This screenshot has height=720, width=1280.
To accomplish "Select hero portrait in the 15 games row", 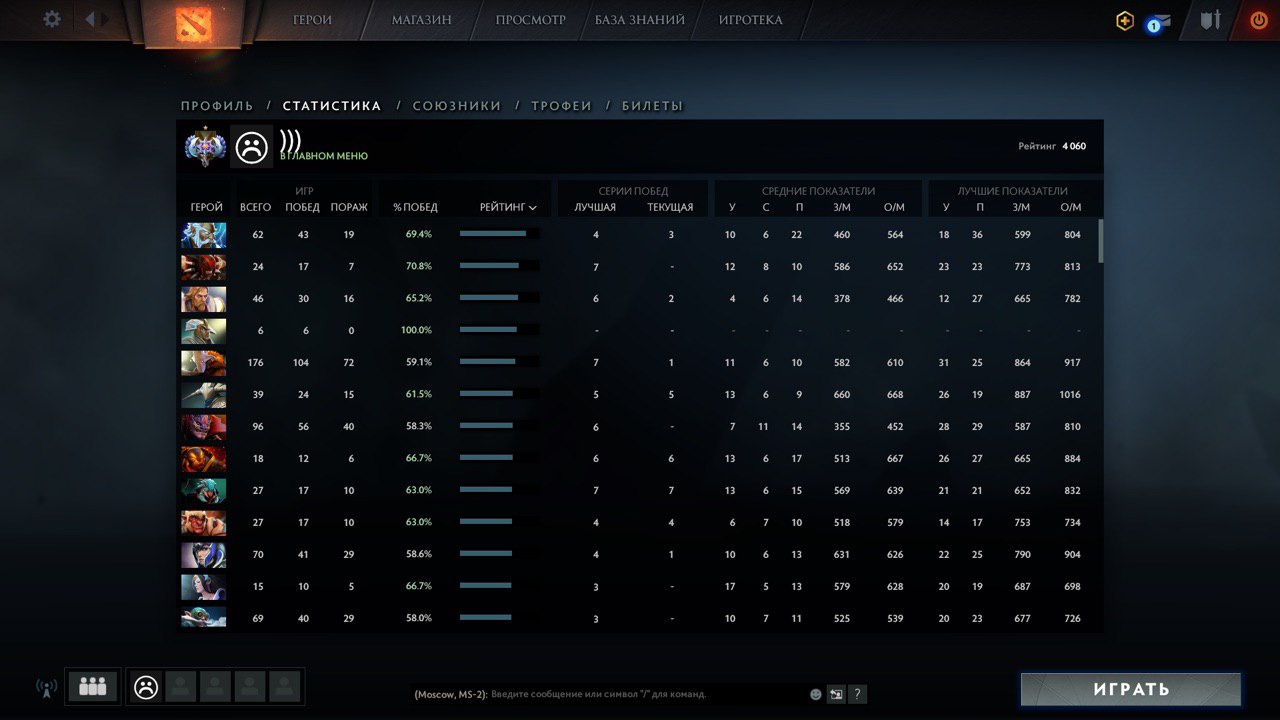I will [x=204, y=587].
